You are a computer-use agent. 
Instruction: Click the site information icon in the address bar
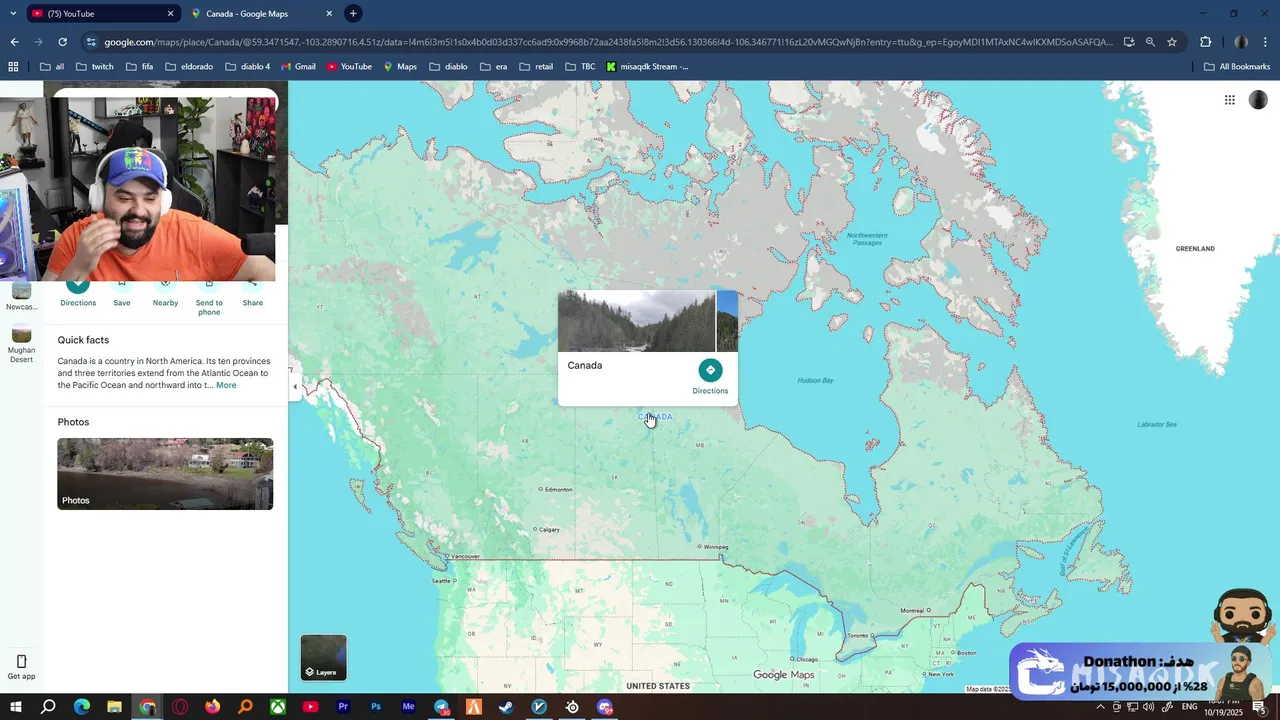coord(91,42)
